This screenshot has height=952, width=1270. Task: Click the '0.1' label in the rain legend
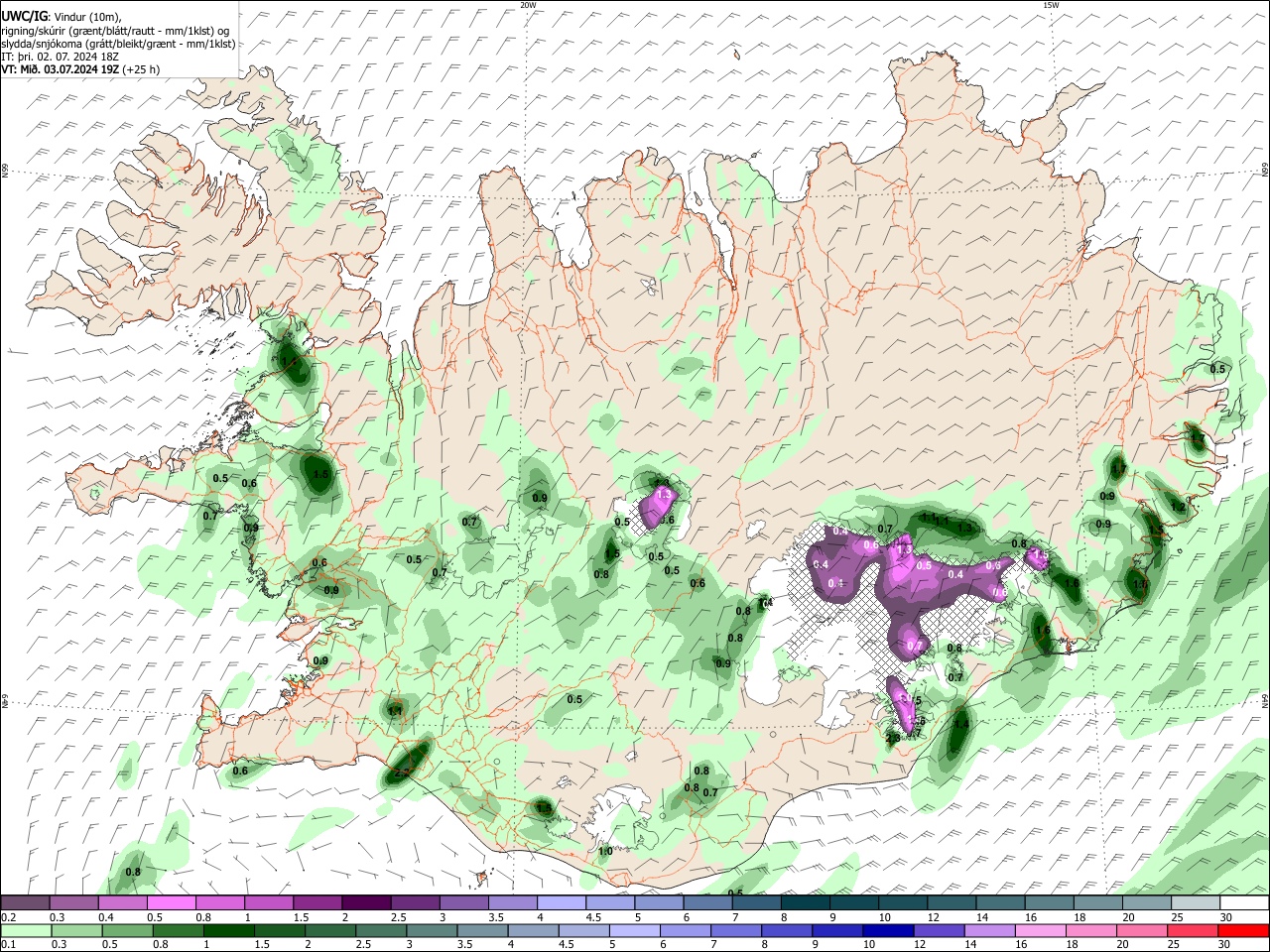point(8,945)
